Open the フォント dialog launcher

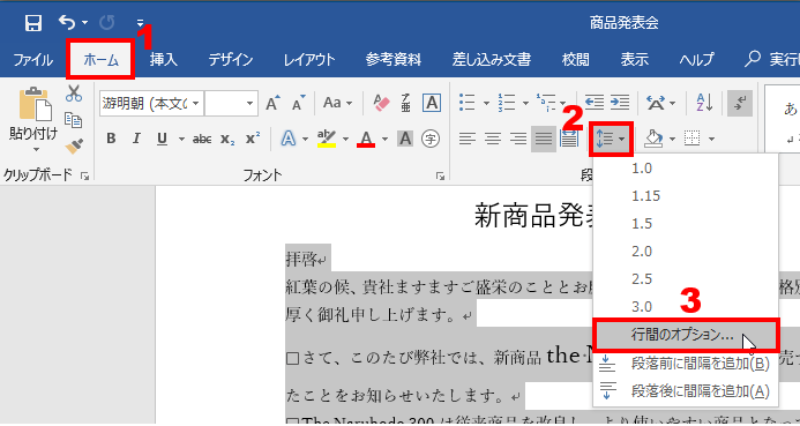[x=439, y=176]
